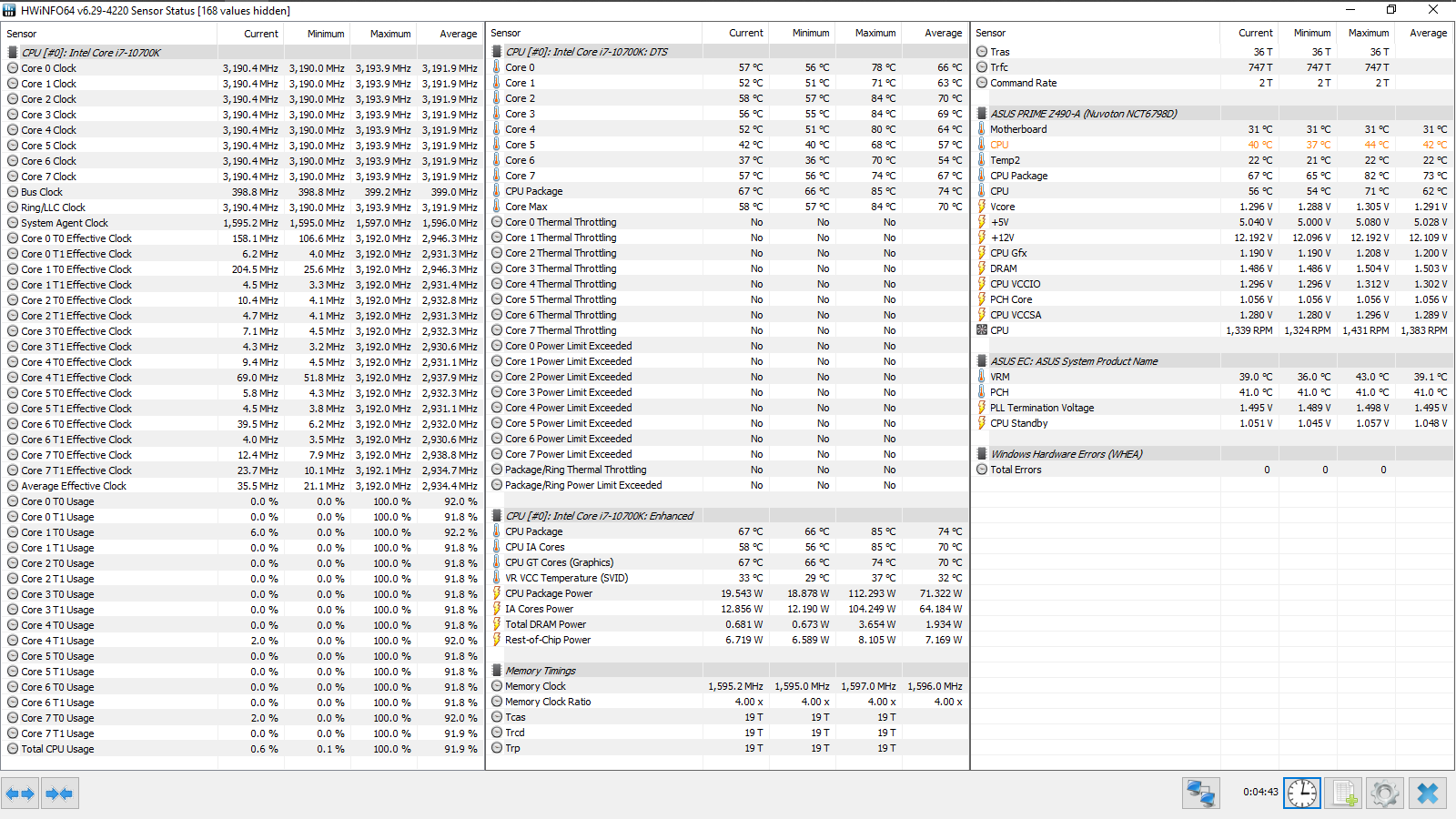
Task: Click the thermometer icon beside Temp2
Action: coord(982,160)
